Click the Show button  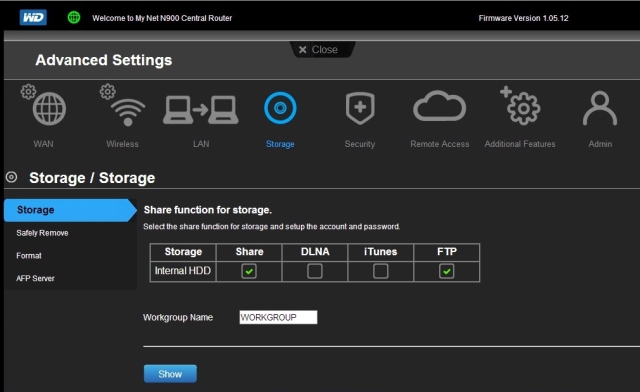click(x=170, y=374)
